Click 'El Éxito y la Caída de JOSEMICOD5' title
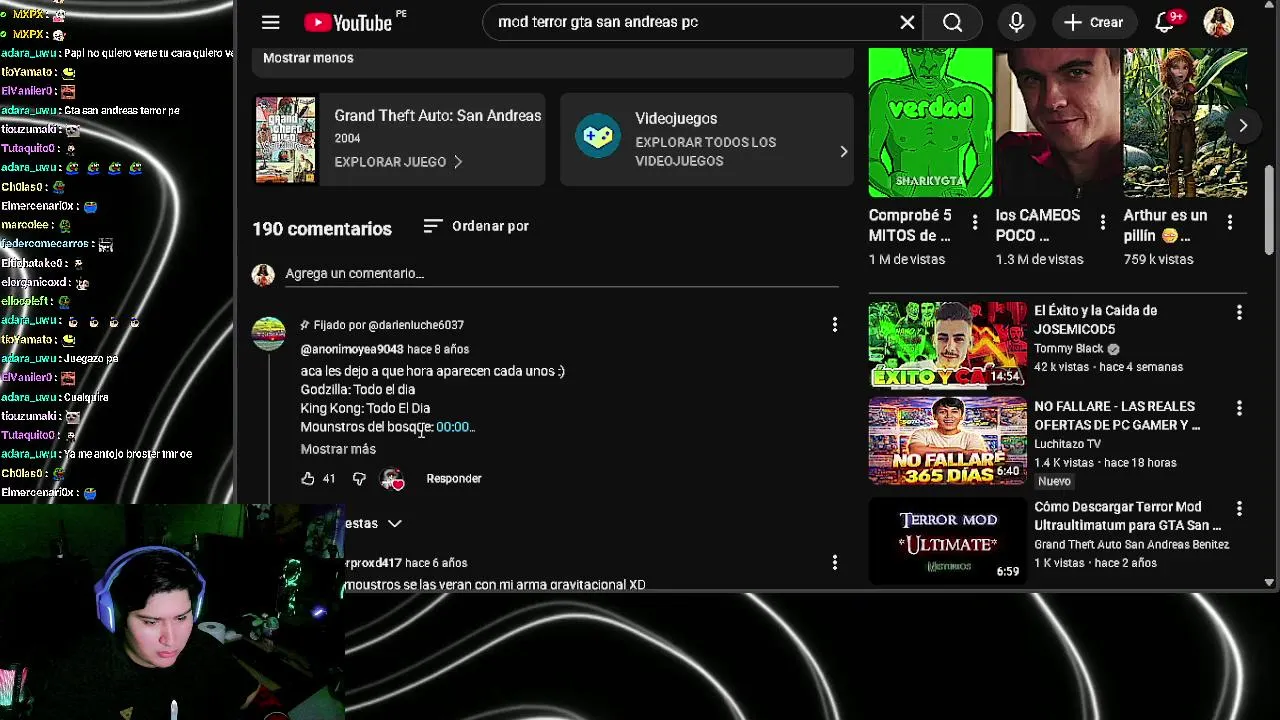 tap(1095, 320)
